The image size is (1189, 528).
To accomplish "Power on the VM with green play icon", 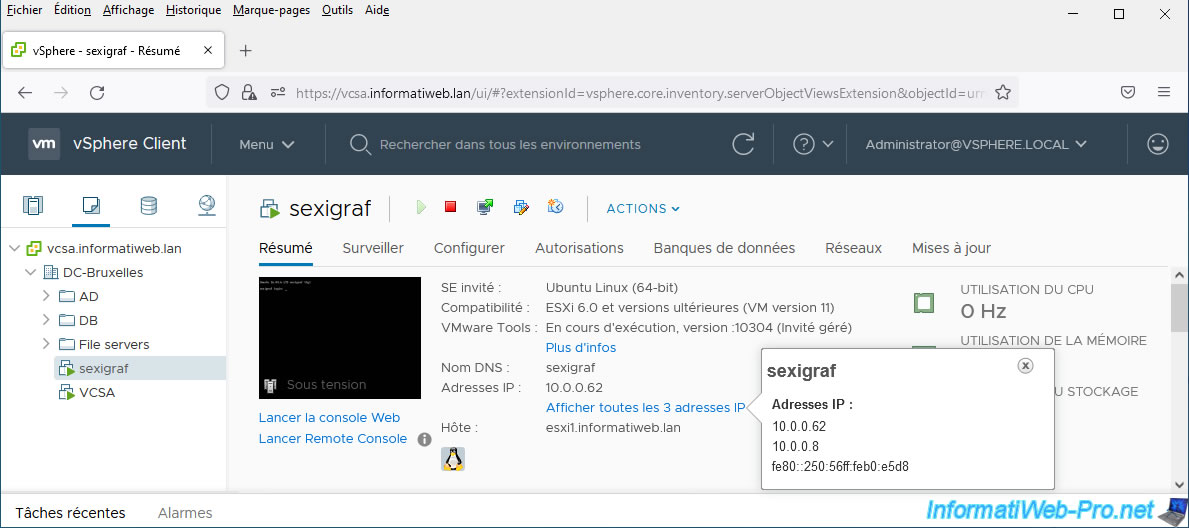I will [421, 208].
